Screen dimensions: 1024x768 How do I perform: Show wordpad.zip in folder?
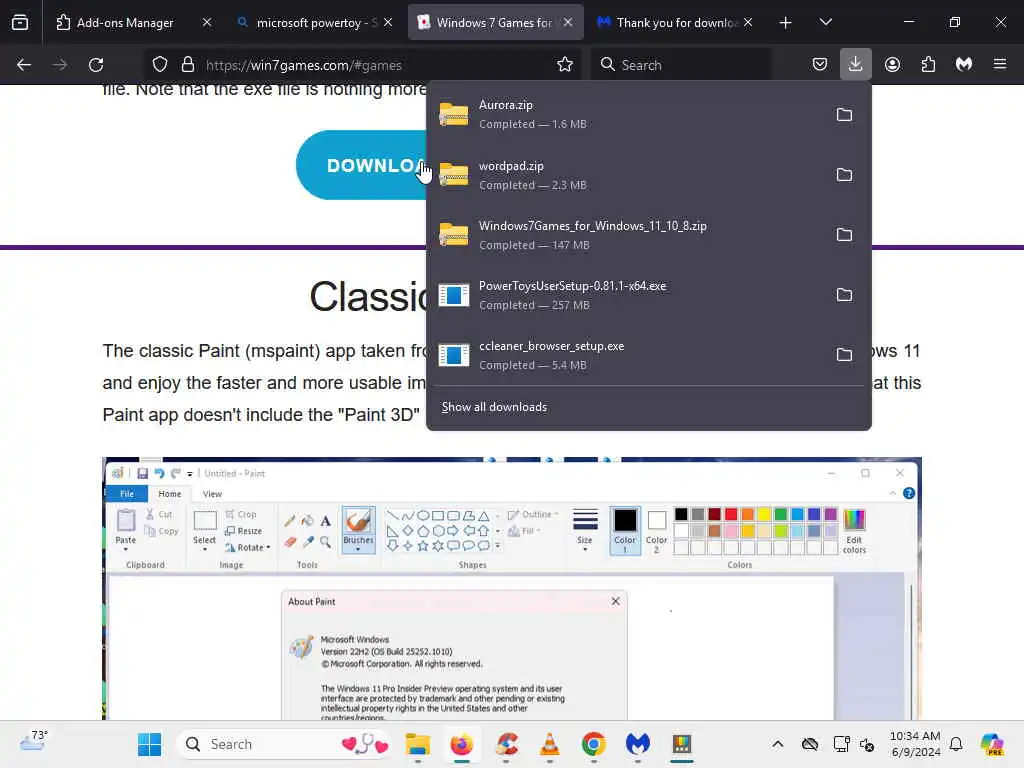coord(844,175)
